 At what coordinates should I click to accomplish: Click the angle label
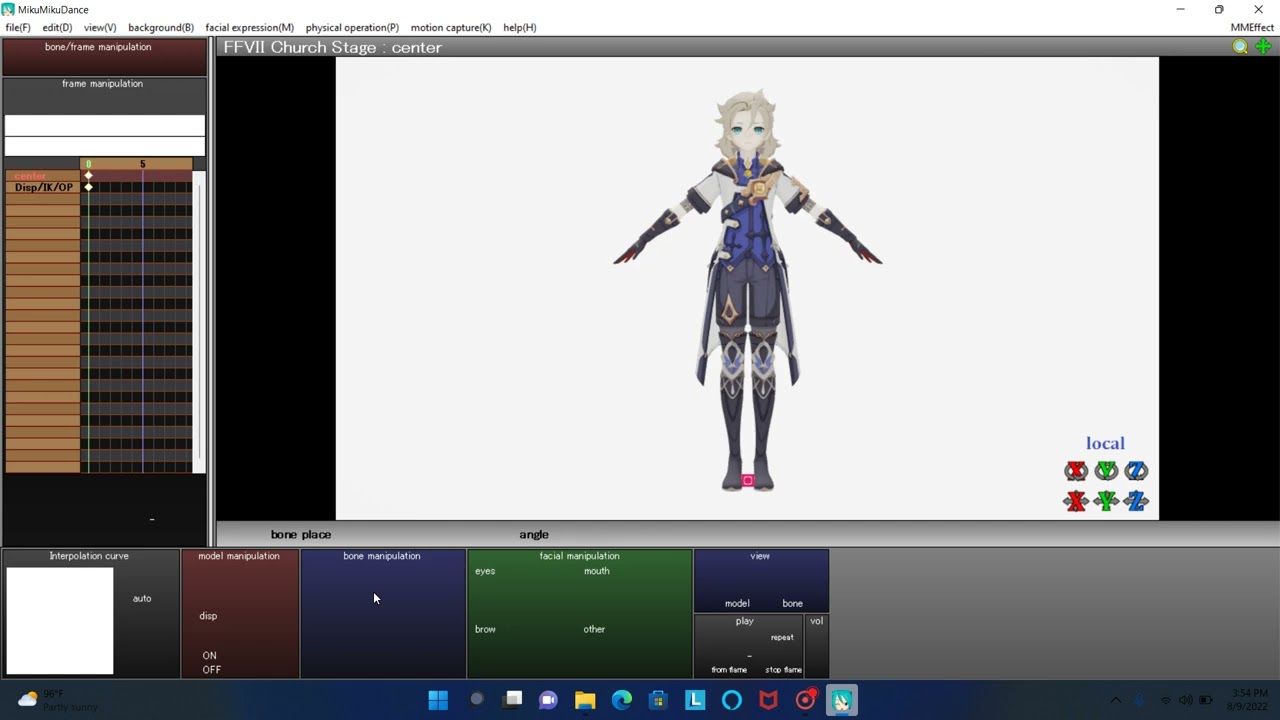click(534, 534)
